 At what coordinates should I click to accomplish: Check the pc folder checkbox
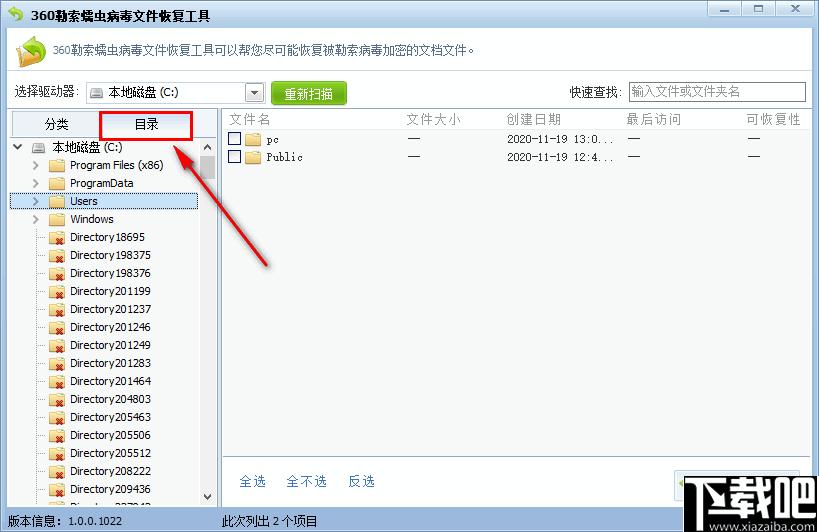click(x=235, y=138)
